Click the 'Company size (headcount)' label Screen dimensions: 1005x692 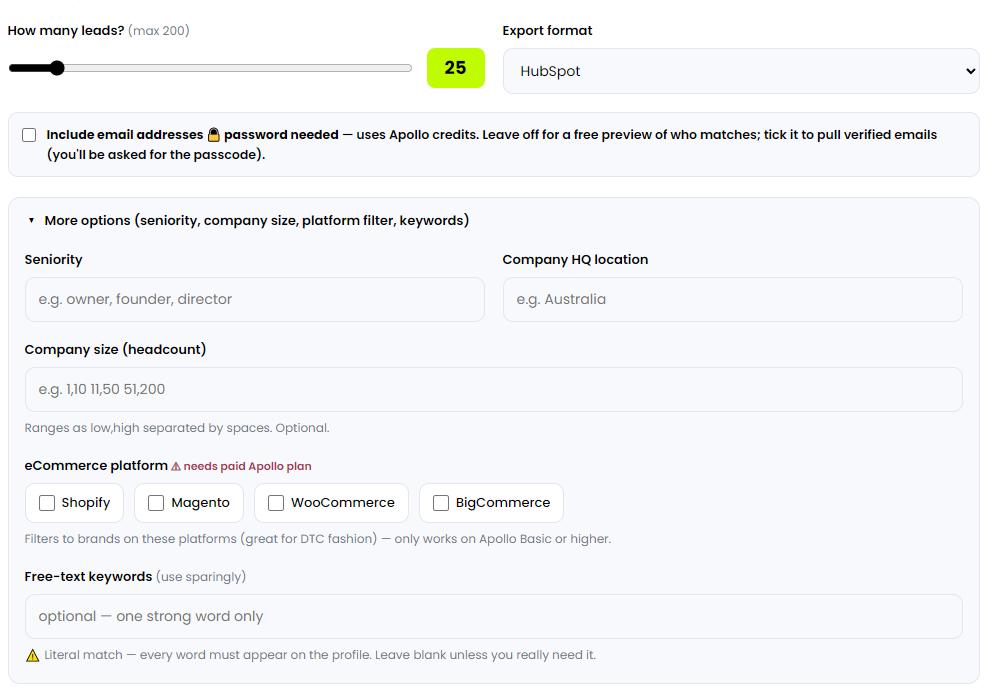[115, 349]
